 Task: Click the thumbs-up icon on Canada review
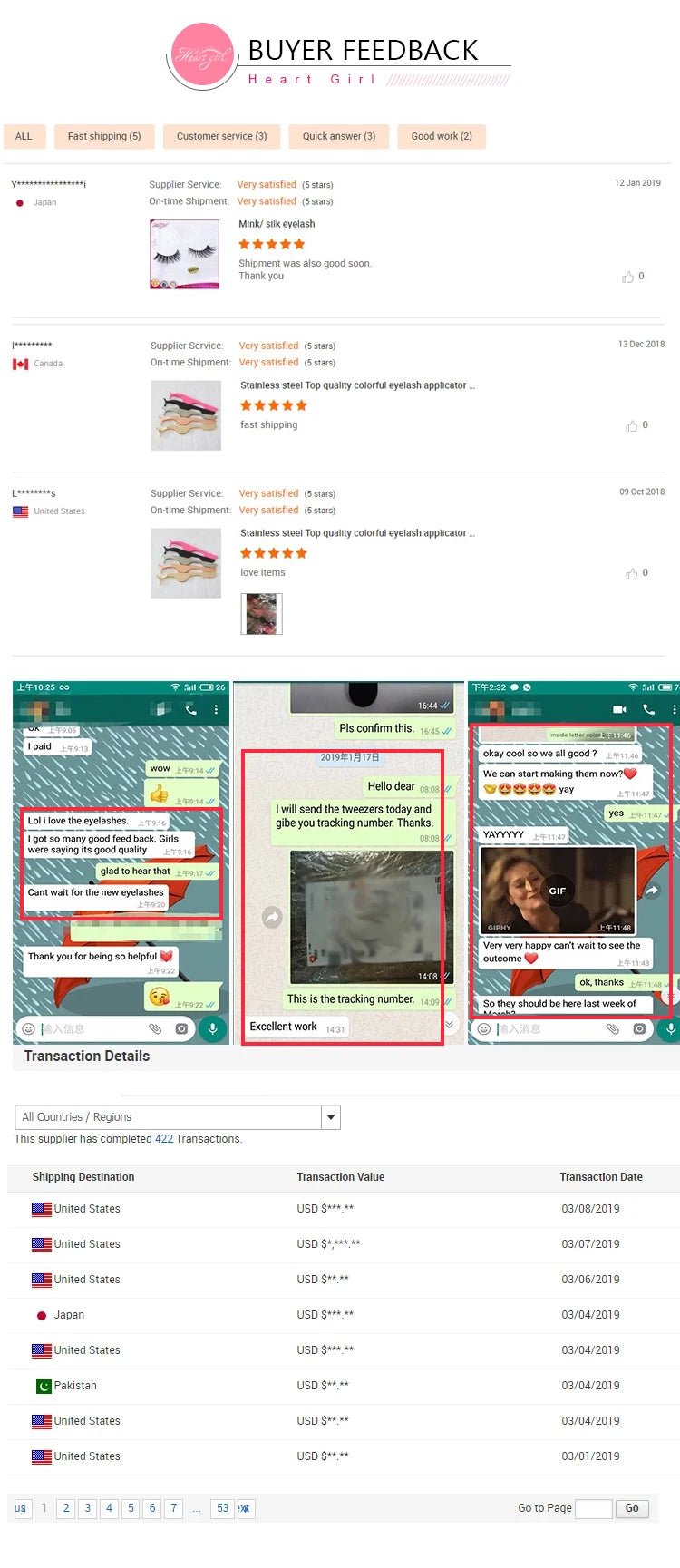(631, 426)
